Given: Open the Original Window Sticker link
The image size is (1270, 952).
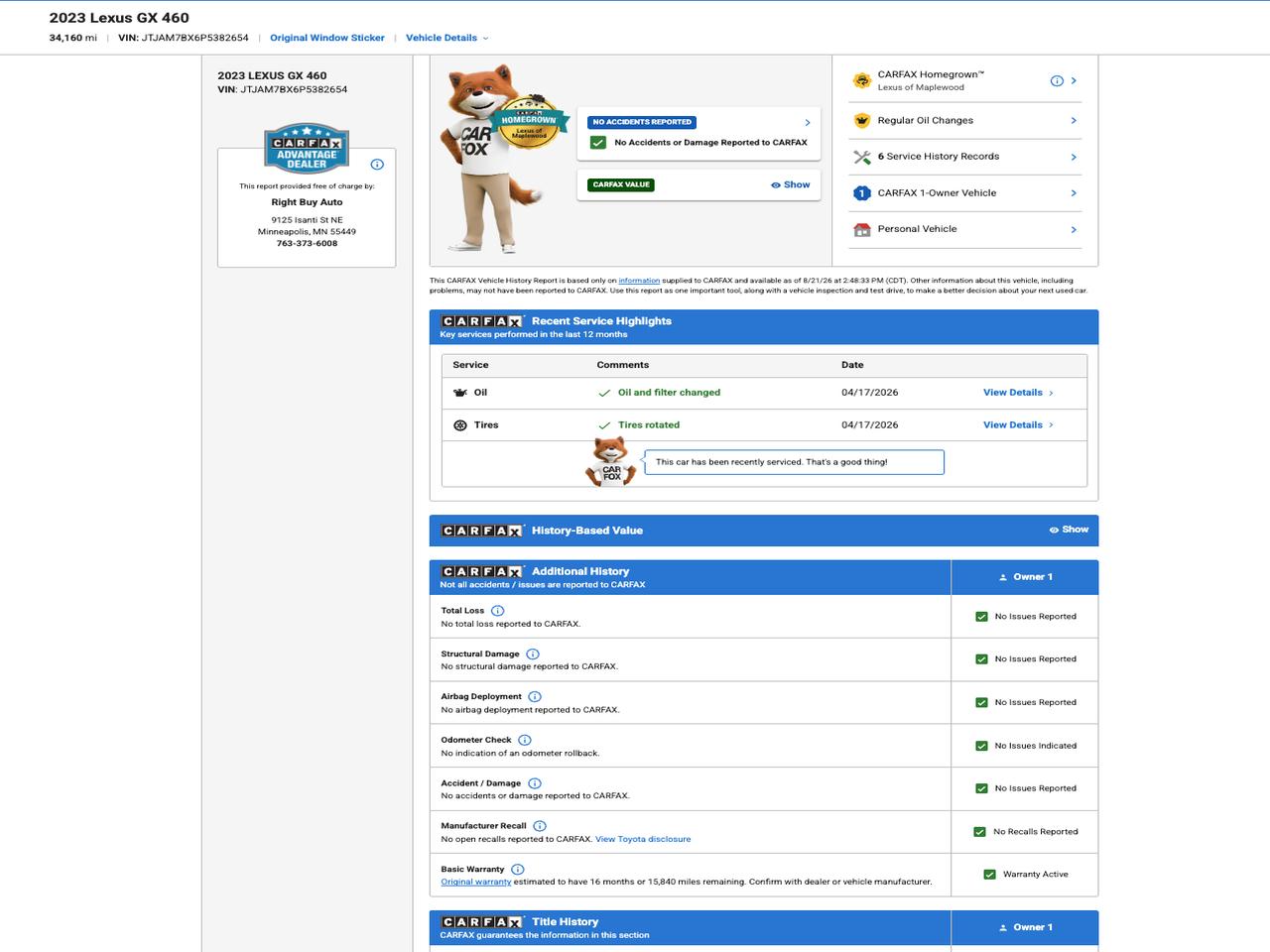Looking at the screenshot, I should coord(327,38).
